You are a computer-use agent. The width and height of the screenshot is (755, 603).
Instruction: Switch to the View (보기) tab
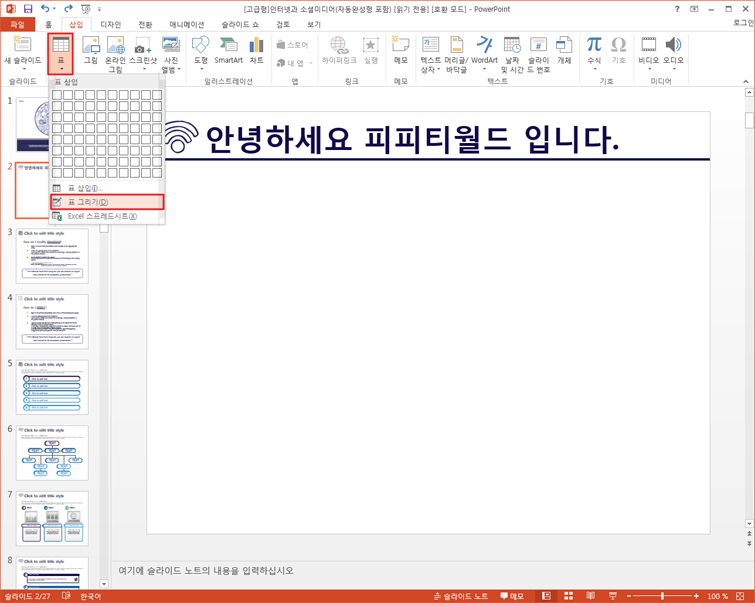click(x=313, y=24)
